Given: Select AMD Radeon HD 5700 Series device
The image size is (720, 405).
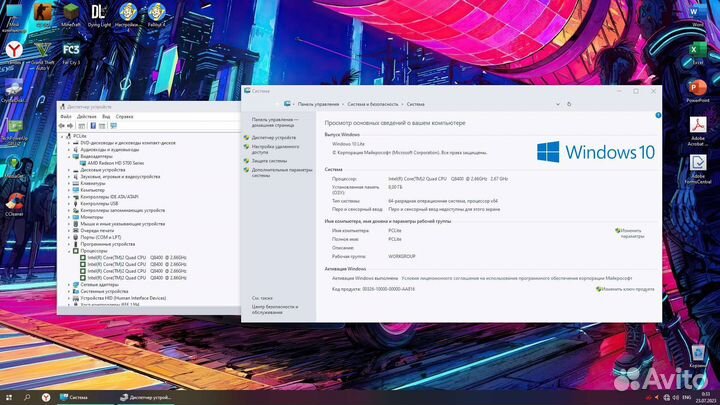Looking at the screenshot, I should coord(115,163).
